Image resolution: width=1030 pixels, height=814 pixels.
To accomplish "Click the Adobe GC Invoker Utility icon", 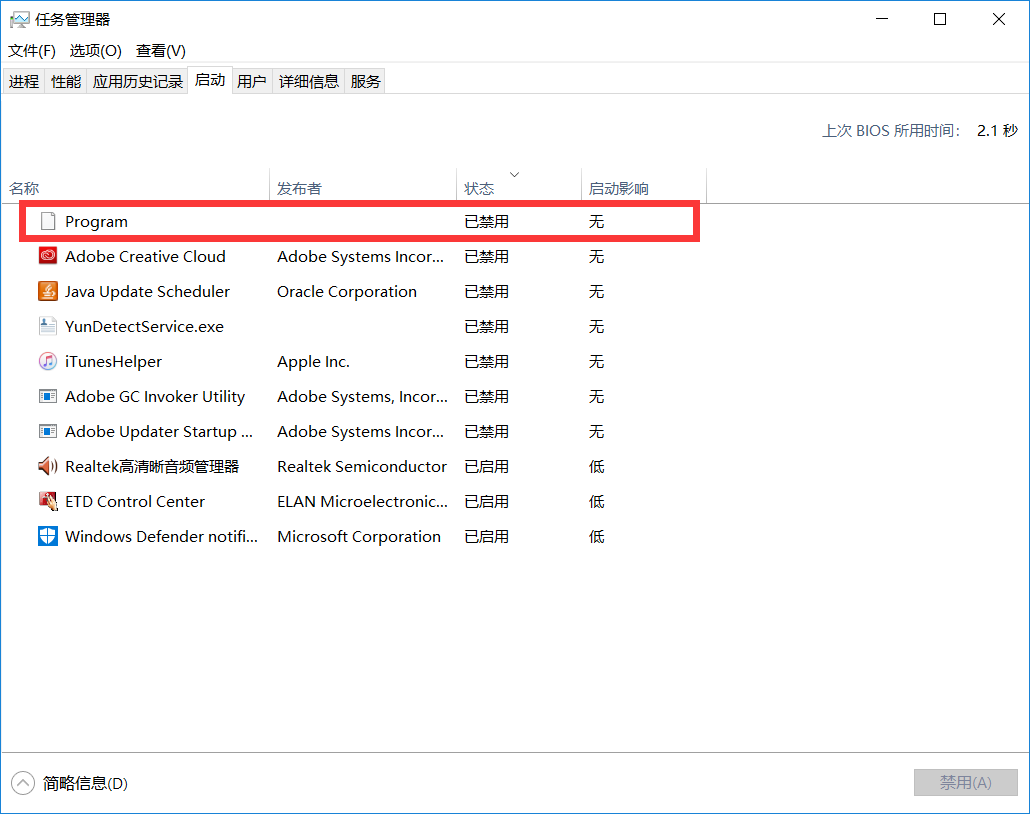I will [47, 396].
